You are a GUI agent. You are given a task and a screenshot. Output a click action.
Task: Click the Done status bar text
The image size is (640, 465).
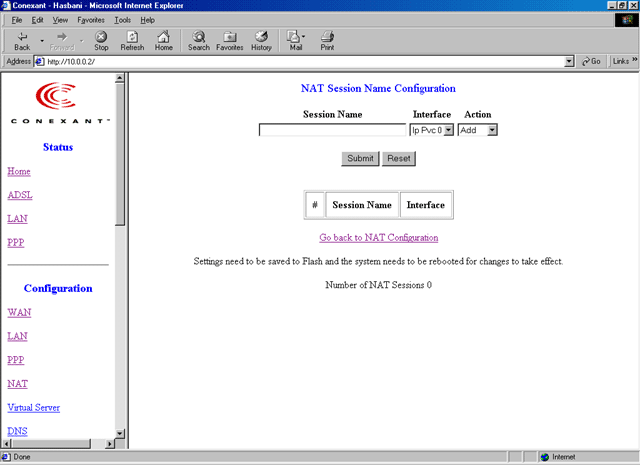(x=22, y=457)
